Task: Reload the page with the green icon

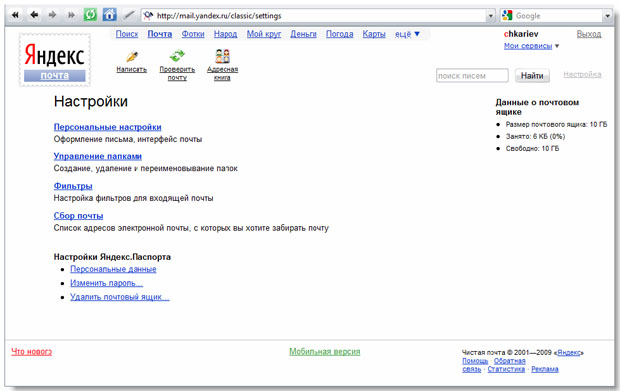Action: [x=90, y=15]
